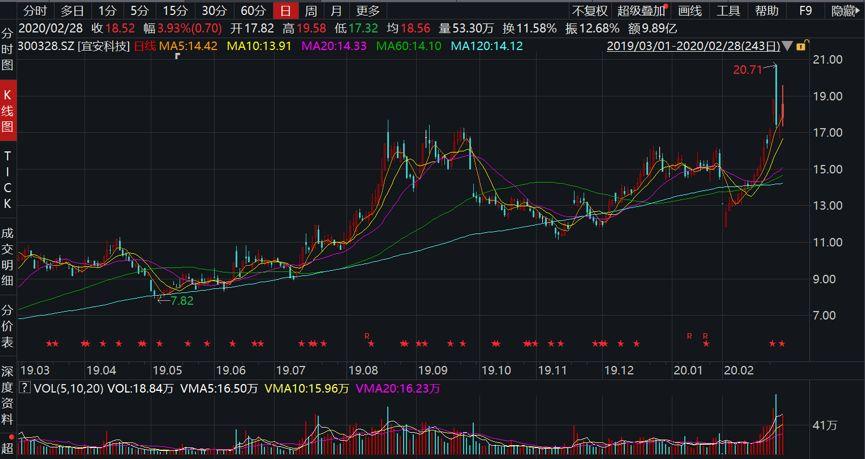Switch to 周 weekly period

[x=311, y=10]
